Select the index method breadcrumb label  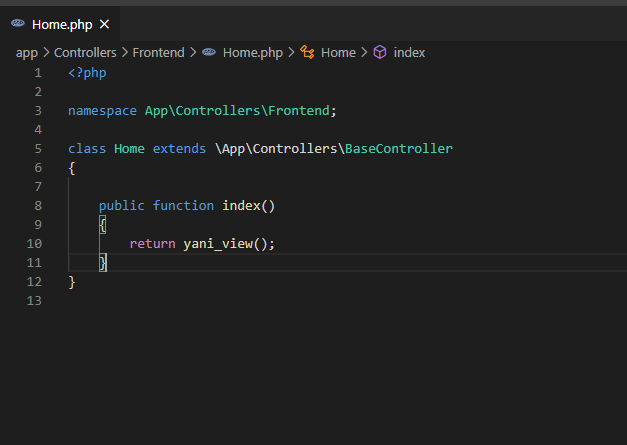tap(409, 52)
